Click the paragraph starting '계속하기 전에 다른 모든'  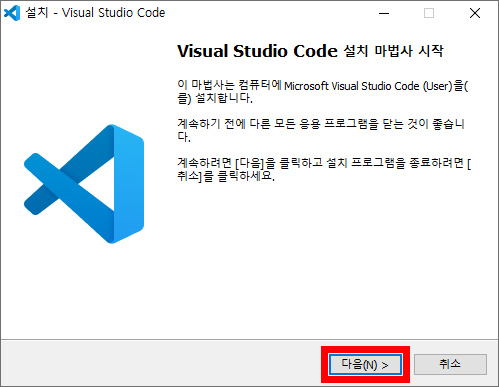321,130
